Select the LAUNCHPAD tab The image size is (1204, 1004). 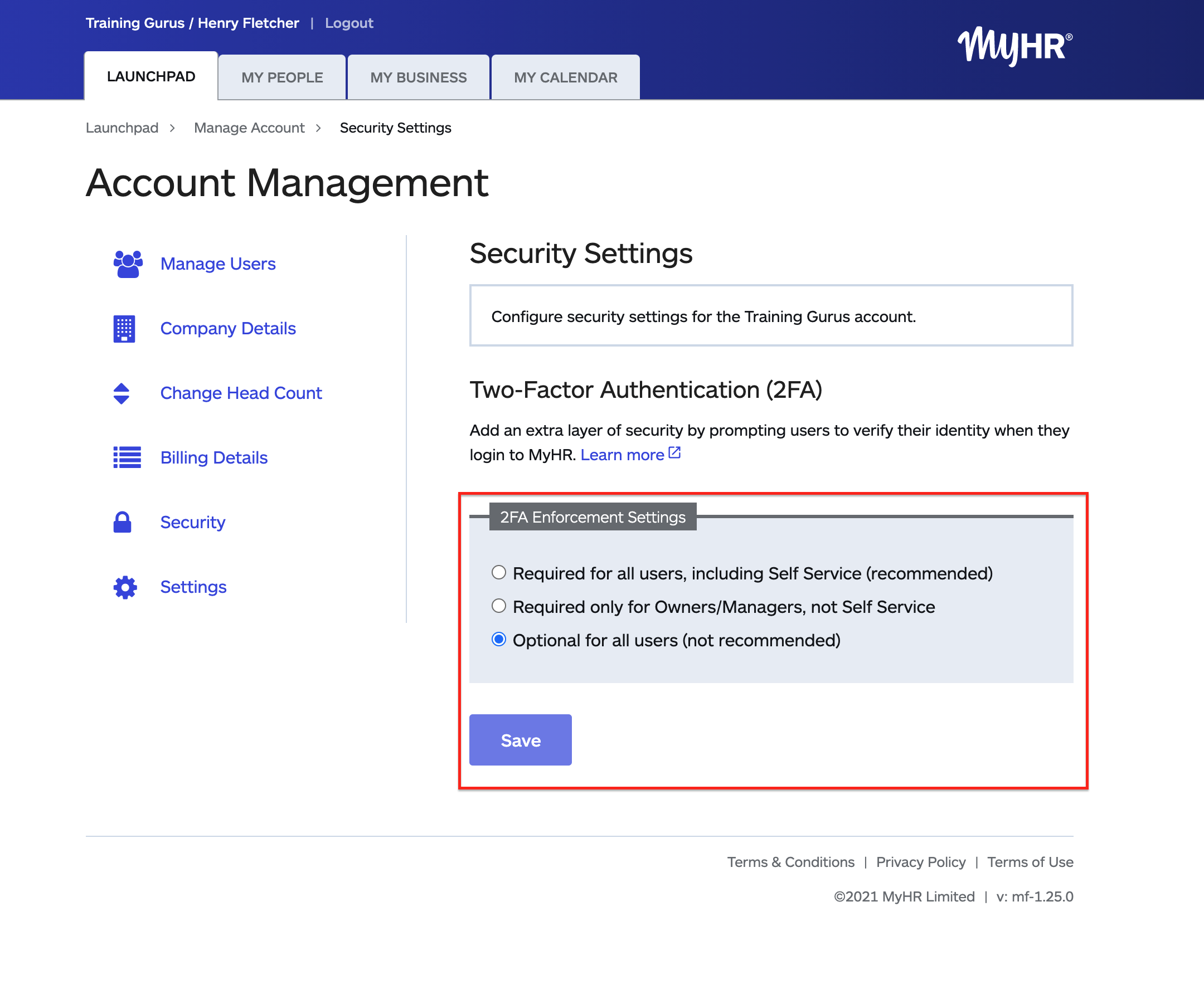coord(151,76)
